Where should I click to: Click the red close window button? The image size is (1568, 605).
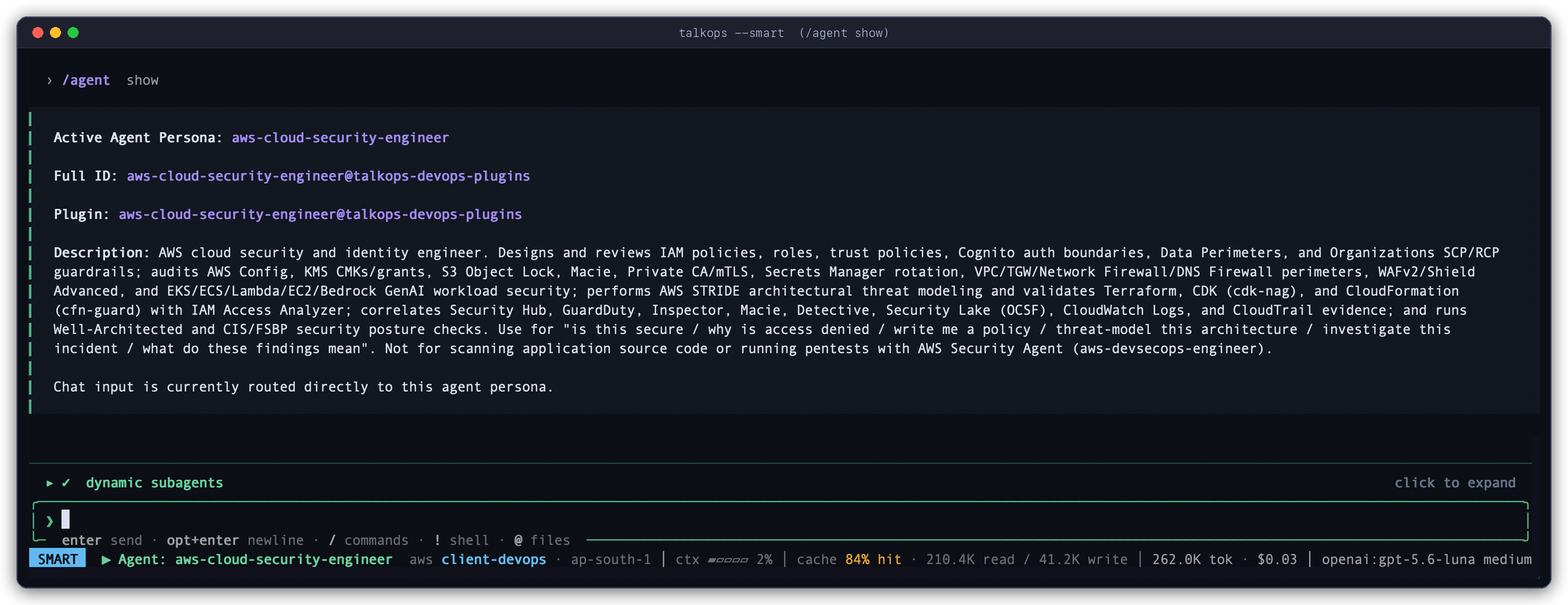tap(38, 33)
